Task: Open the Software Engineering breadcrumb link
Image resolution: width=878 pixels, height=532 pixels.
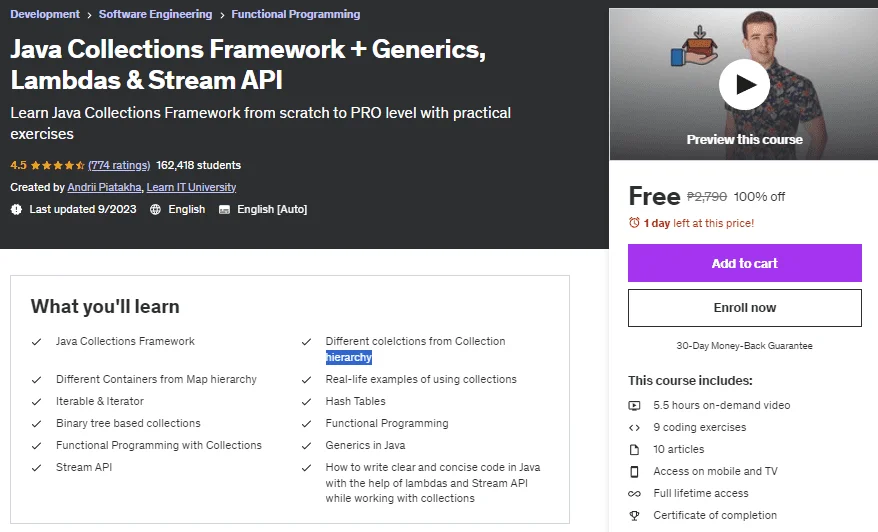Action: point(155,14)
